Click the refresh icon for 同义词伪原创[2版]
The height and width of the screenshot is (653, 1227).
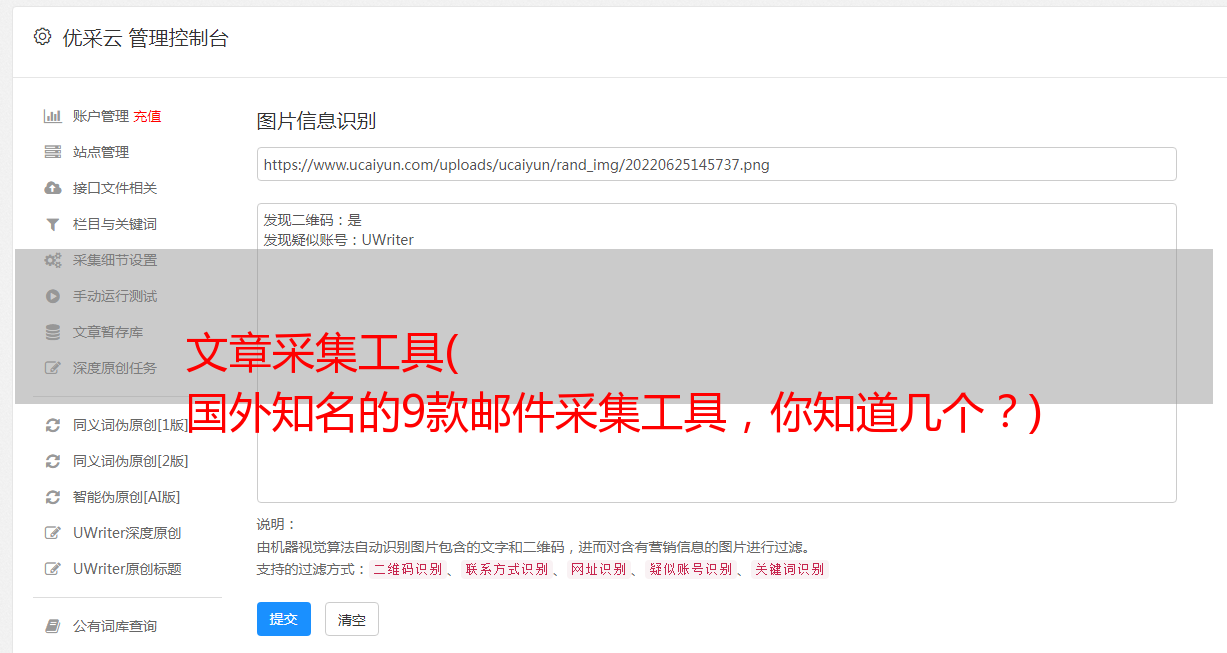[x=53, y=461]
